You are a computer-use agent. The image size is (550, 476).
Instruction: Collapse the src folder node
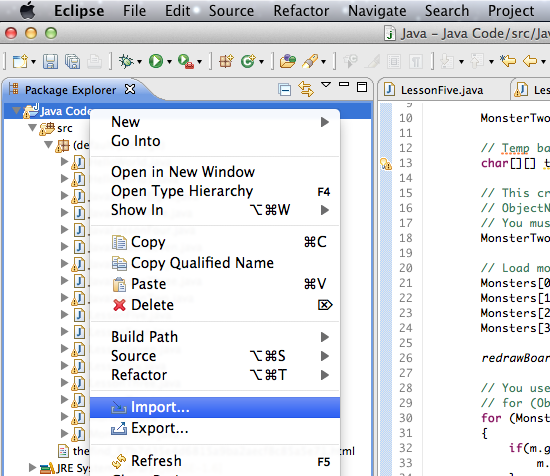32,128
